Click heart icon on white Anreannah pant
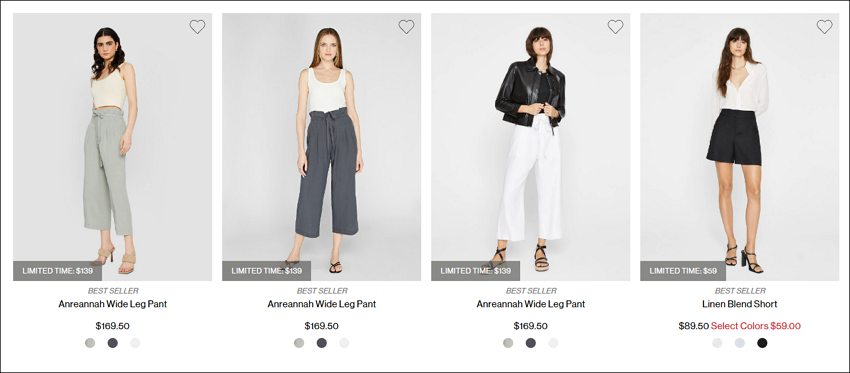Image resolution: width=850 pixels, height=373 pixels. tap(615, 27)
